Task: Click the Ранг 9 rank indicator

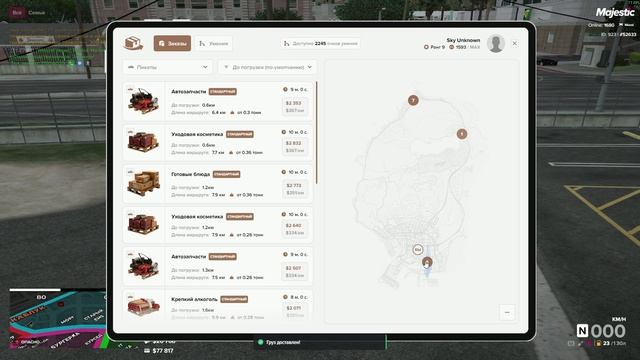Action: (x=434, y=47)
